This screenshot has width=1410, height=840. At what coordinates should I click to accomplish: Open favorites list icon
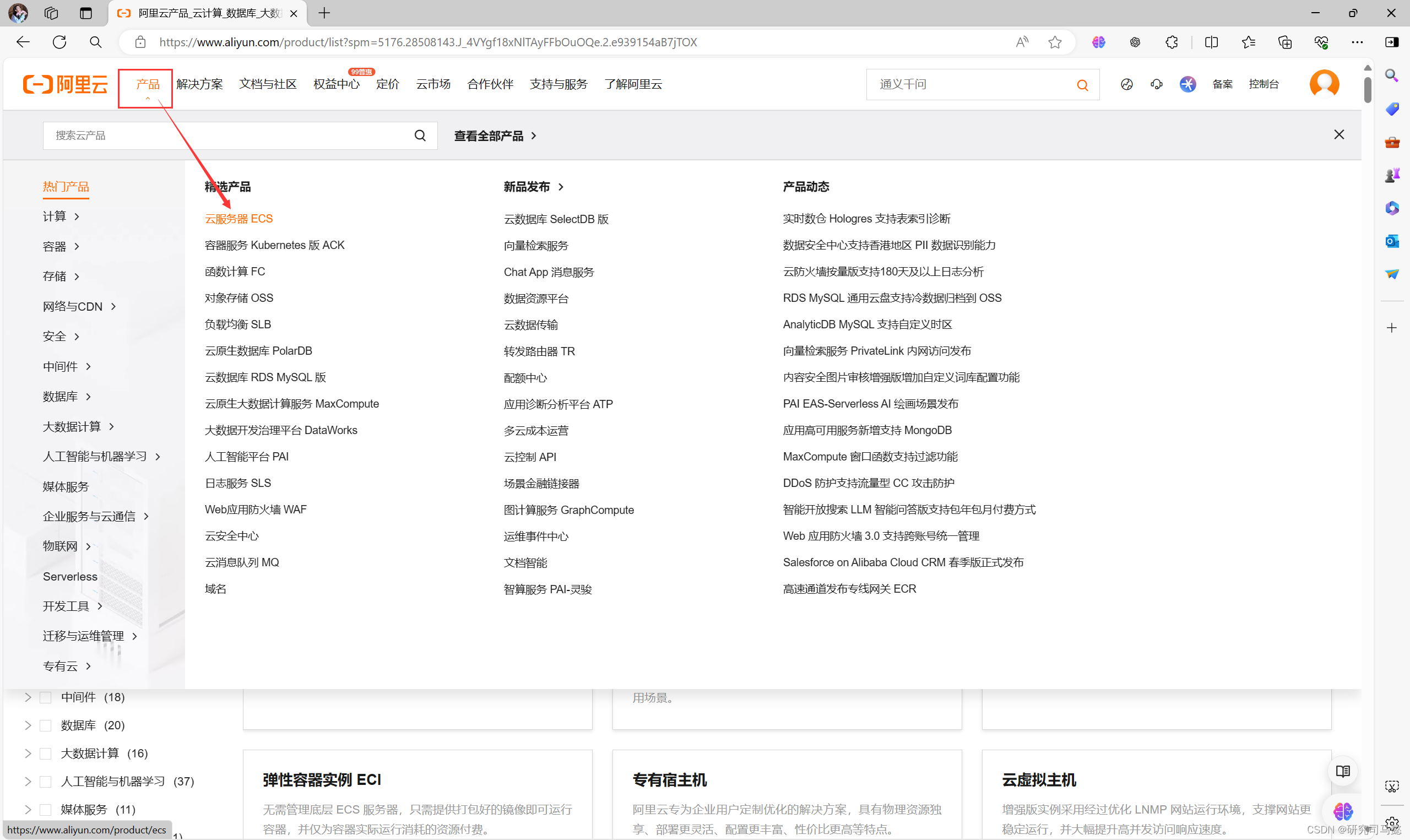point(1248,42)
